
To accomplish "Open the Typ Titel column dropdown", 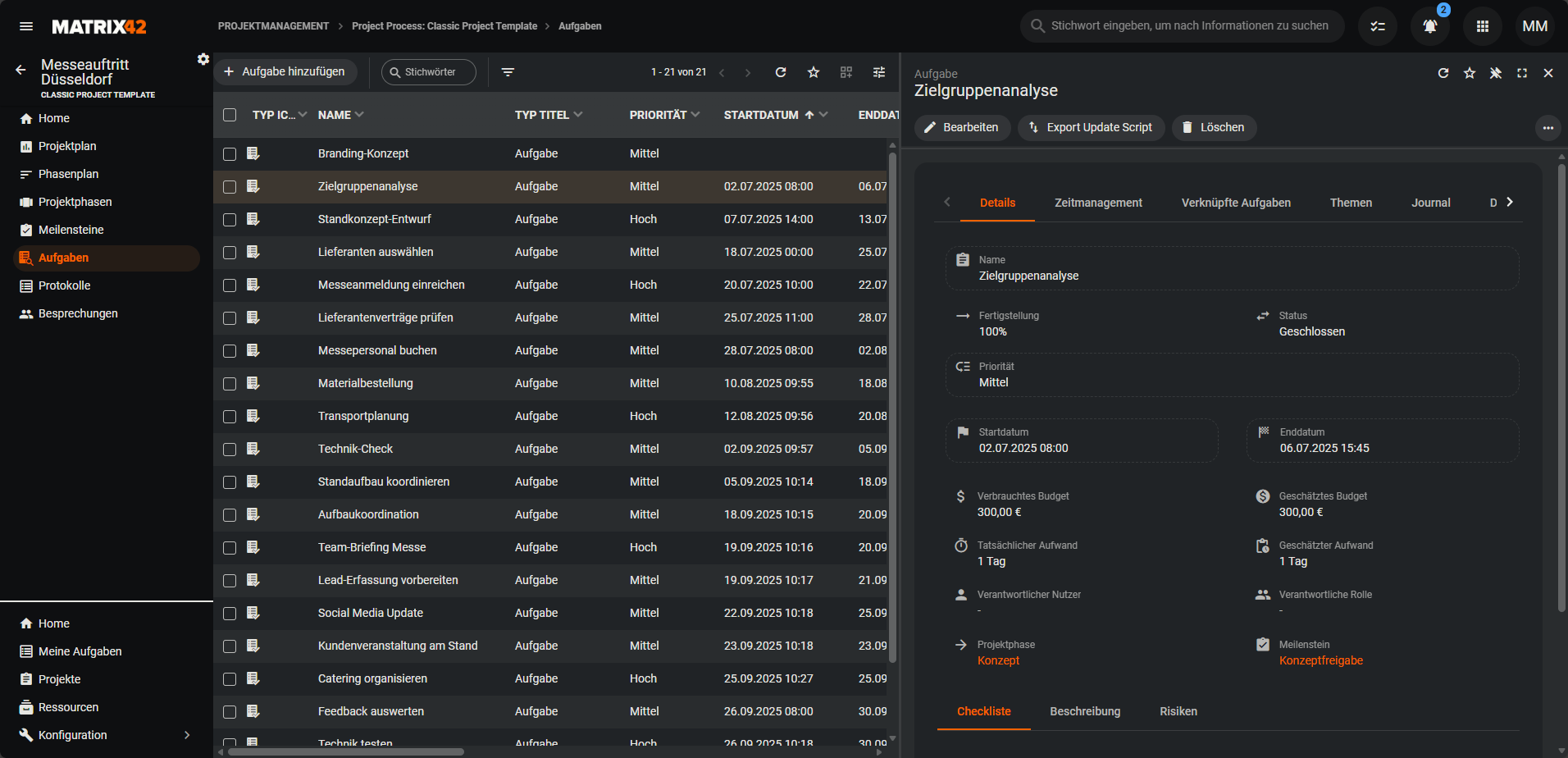I will point(578,115).
